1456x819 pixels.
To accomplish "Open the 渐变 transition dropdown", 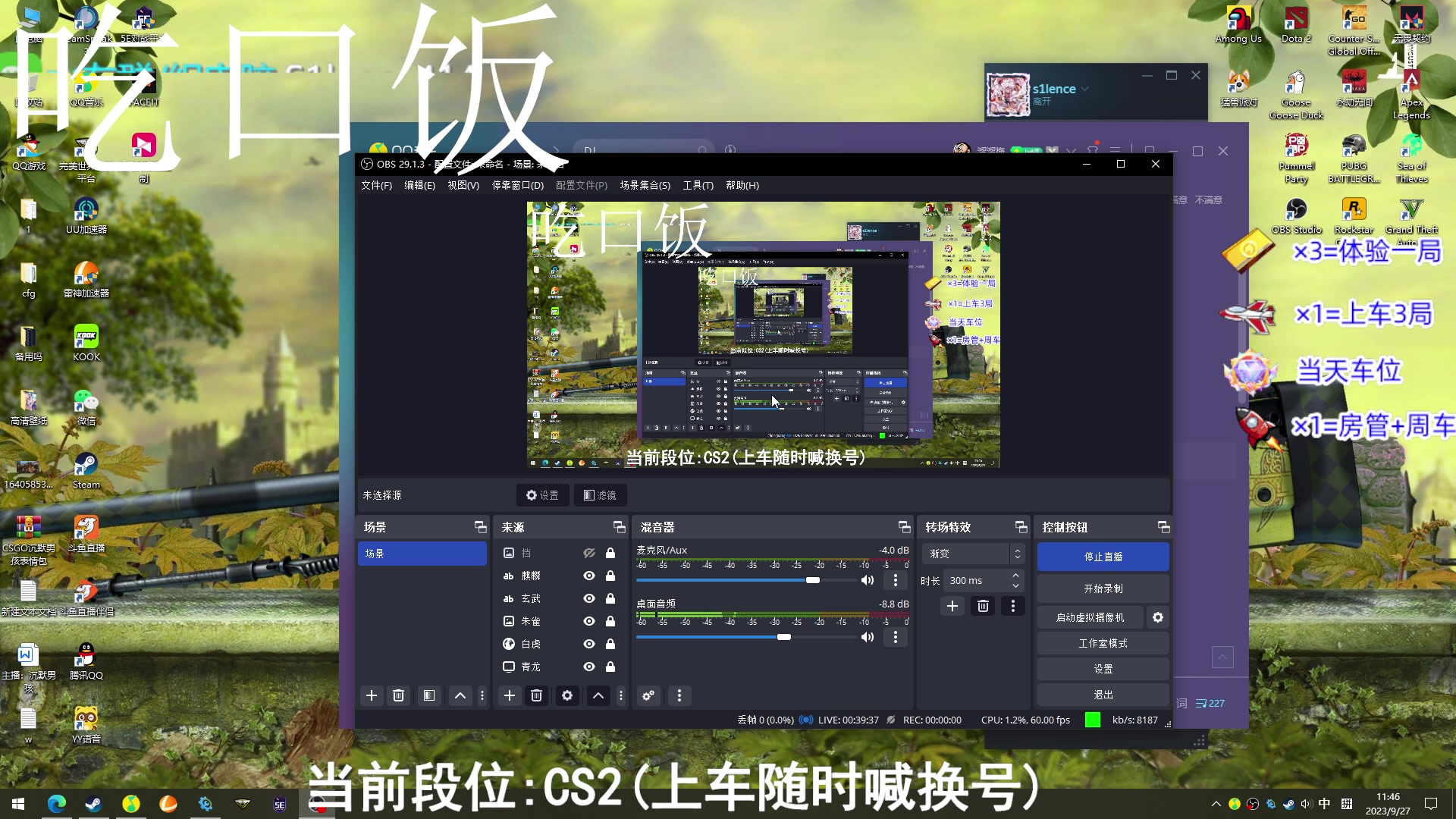I will point(973,554).
